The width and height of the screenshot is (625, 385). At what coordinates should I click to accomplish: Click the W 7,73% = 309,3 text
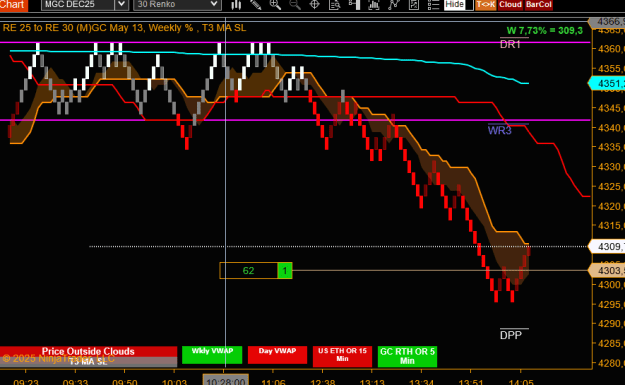544,31
